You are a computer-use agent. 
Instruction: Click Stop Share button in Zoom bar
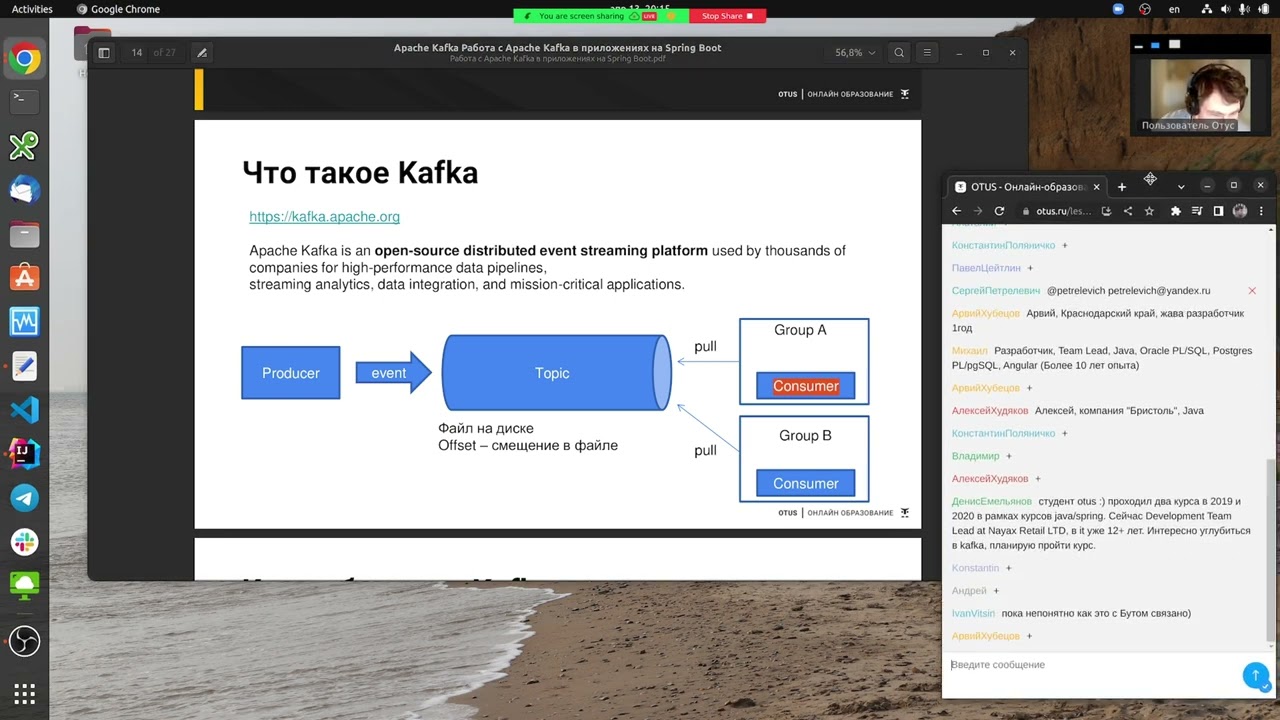click(x=727, y=16)
